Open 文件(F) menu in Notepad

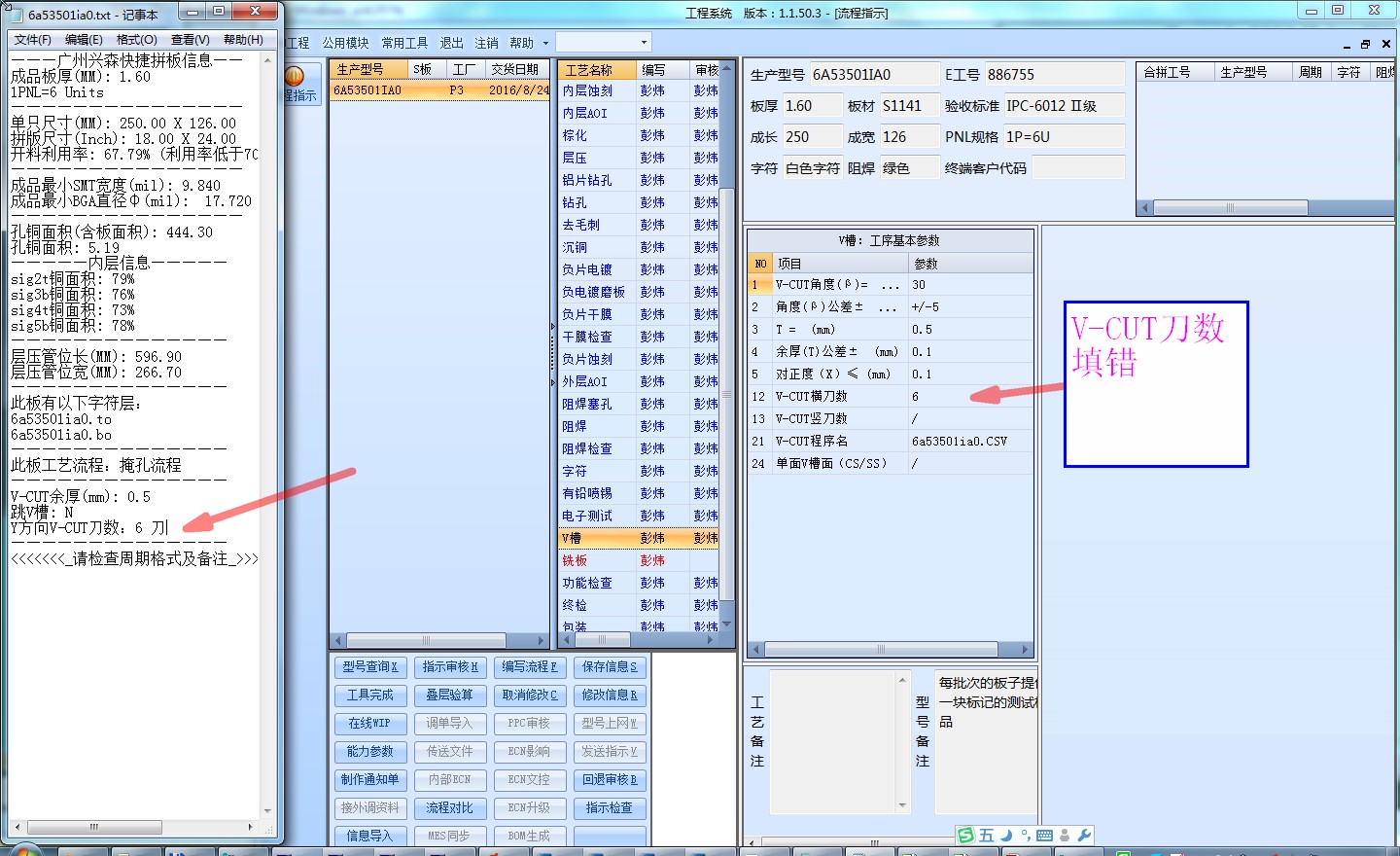click(33, 39)
